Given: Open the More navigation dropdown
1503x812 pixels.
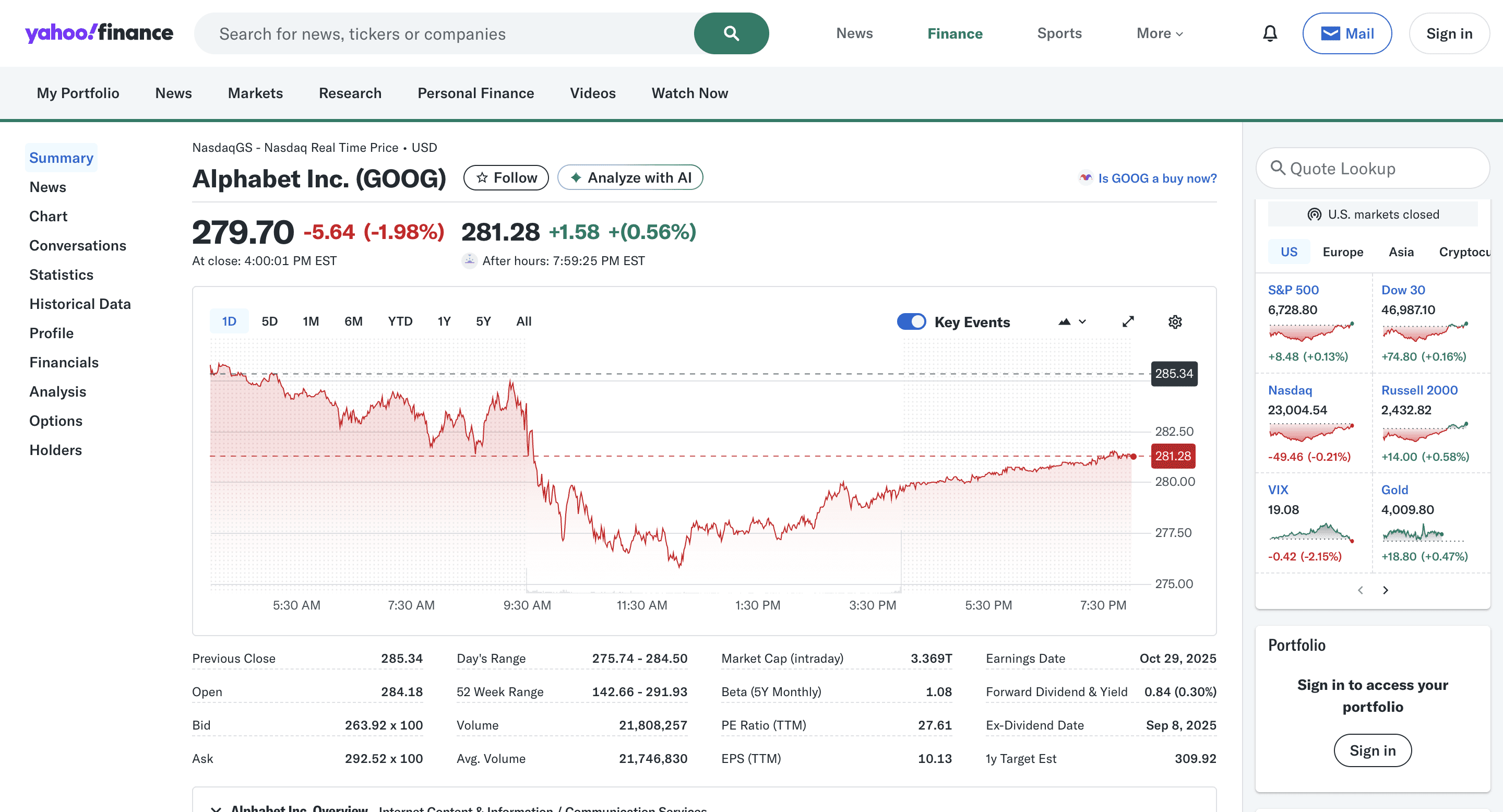Looking at the screenshot, I should [1159, 33].
